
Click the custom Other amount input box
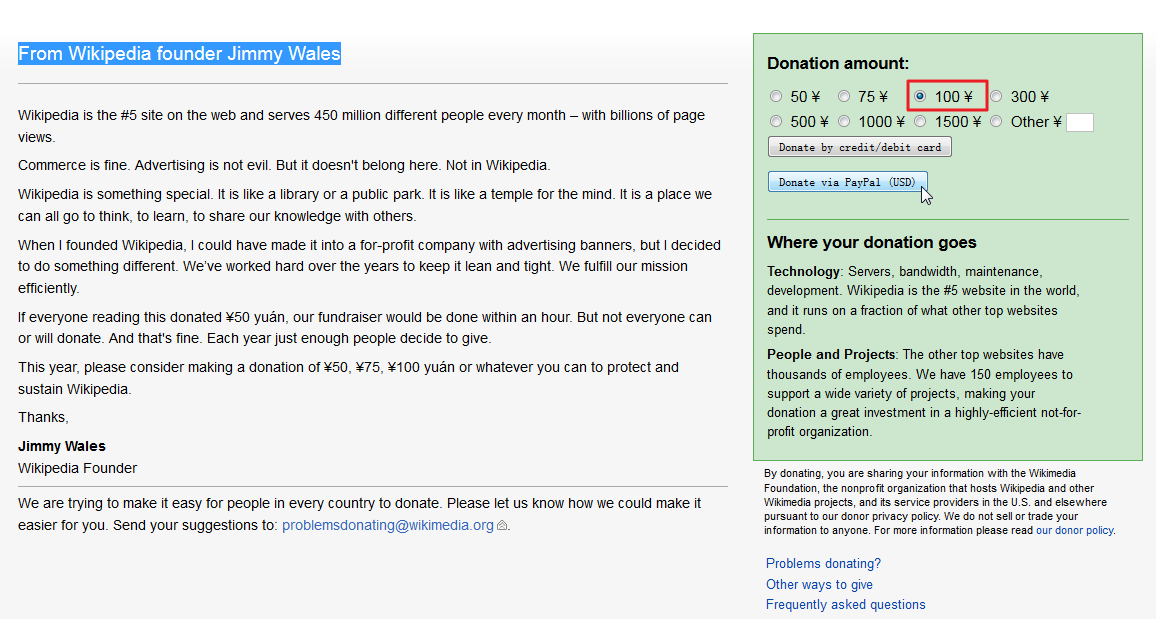[1079, 122]
